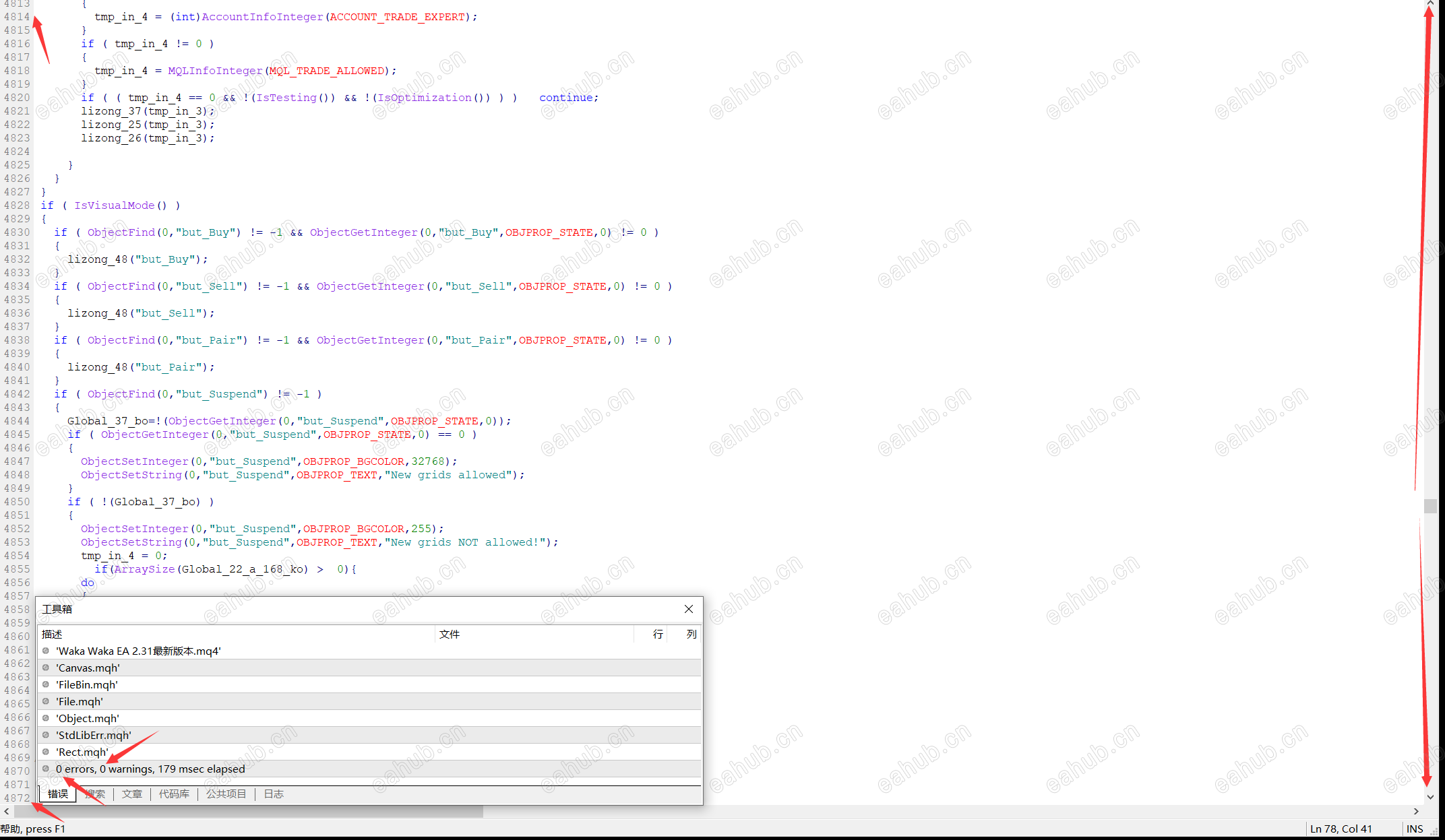Select the '0 errors, 0 warnings' result row
1445x840 pixels.
(150, 769)
